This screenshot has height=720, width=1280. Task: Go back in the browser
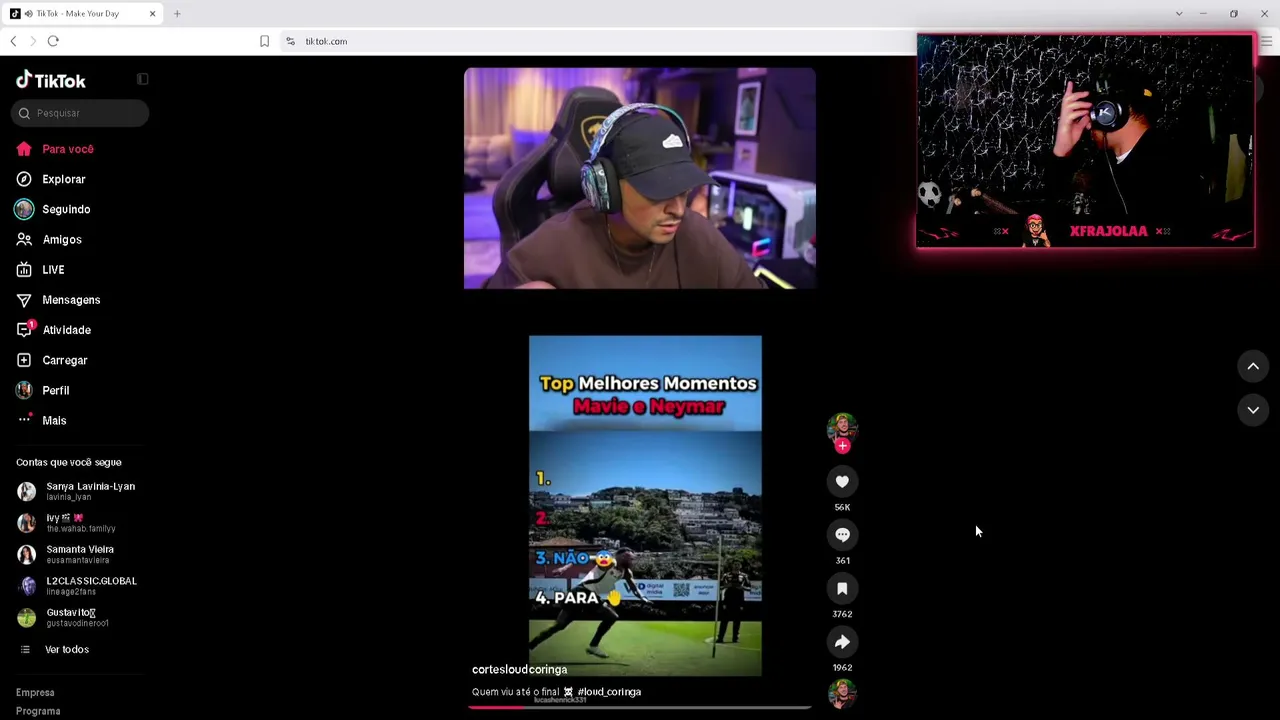13,41
